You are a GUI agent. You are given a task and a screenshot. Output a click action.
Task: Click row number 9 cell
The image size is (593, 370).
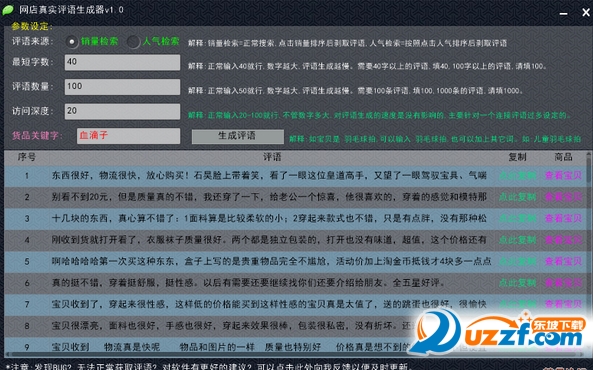(x=26, y=347)
